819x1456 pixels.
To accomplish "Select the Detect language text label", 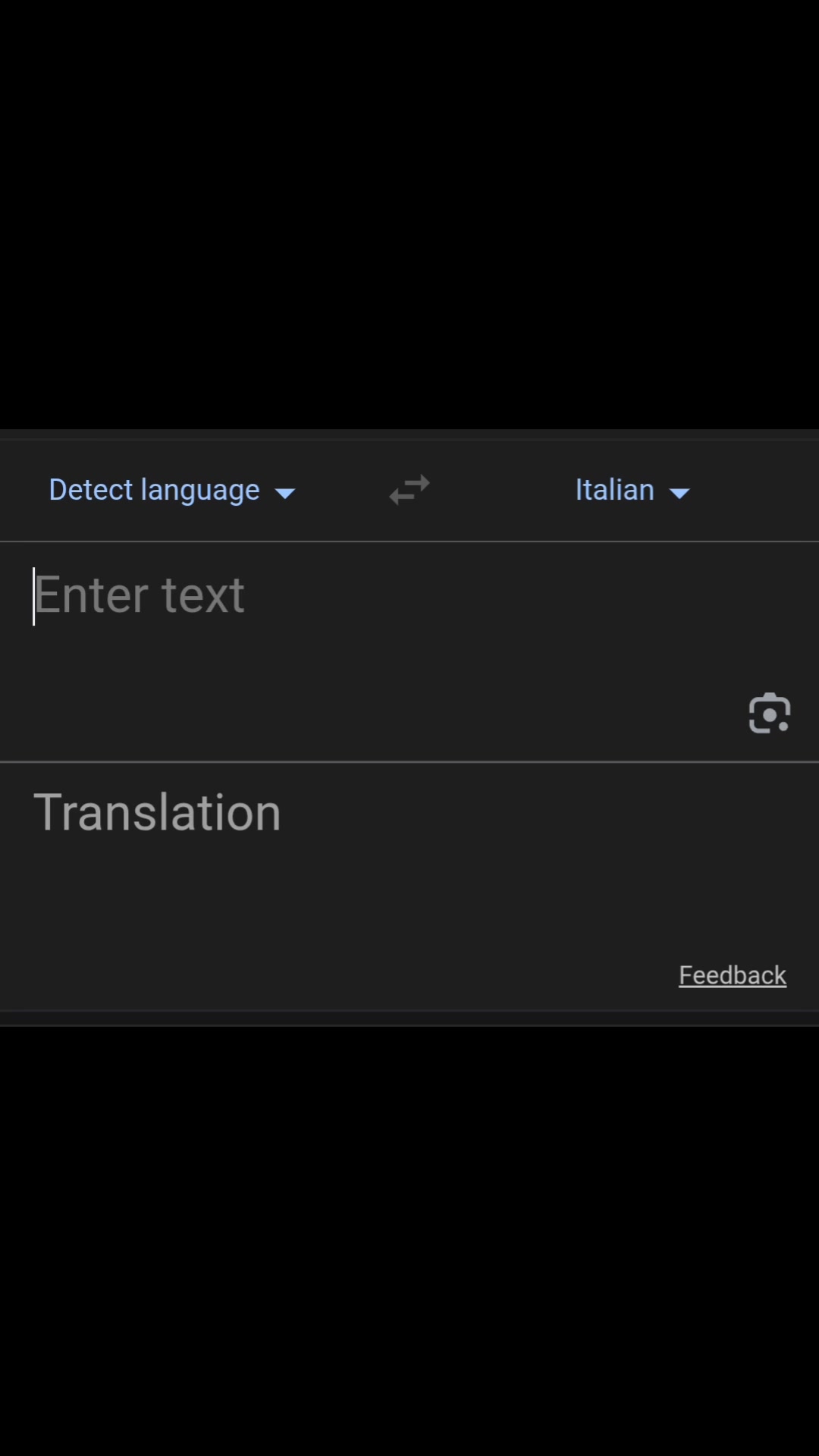I will coord(154,490).
